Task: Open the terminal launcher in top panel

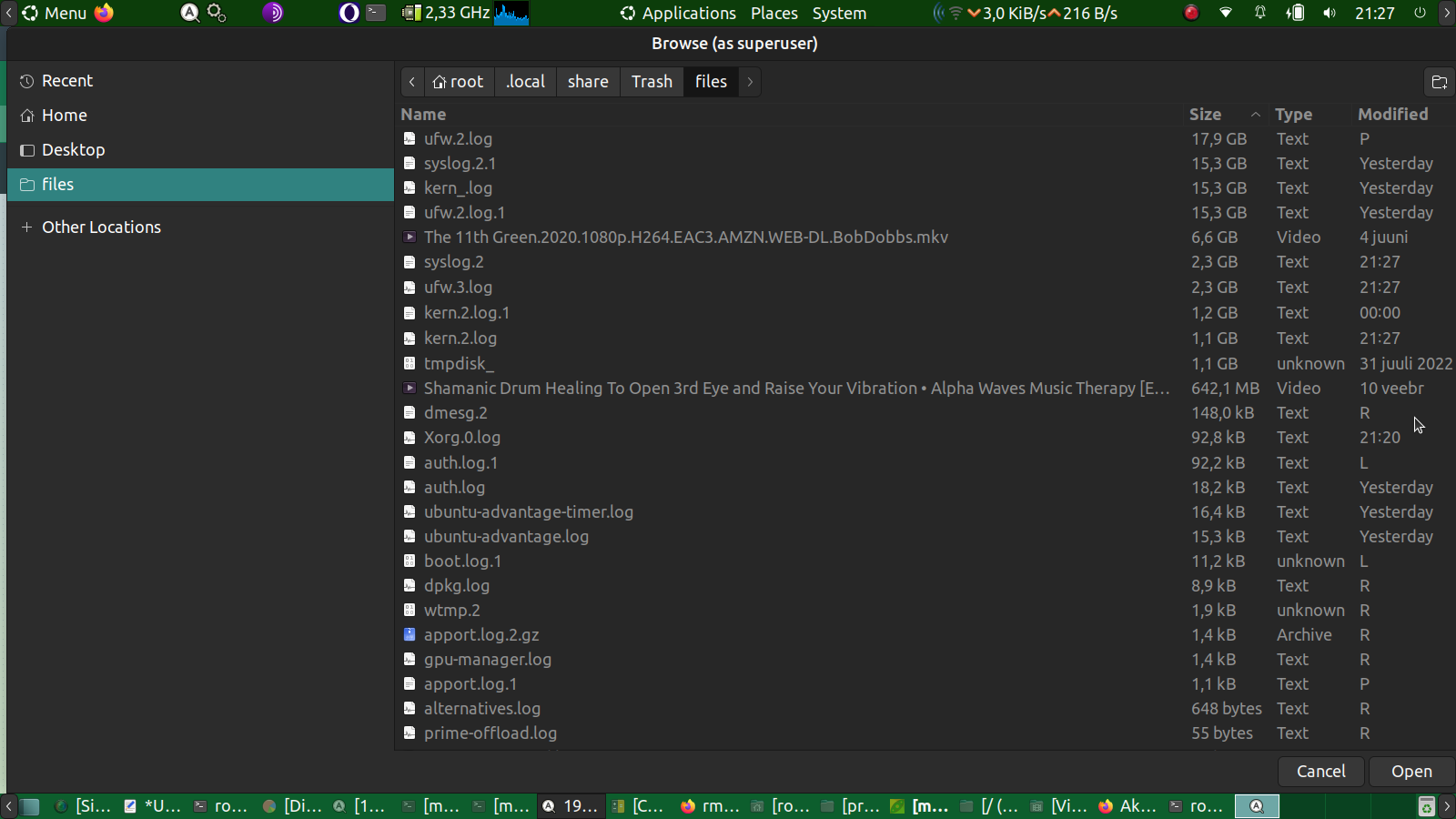Action: pos(376,13)
